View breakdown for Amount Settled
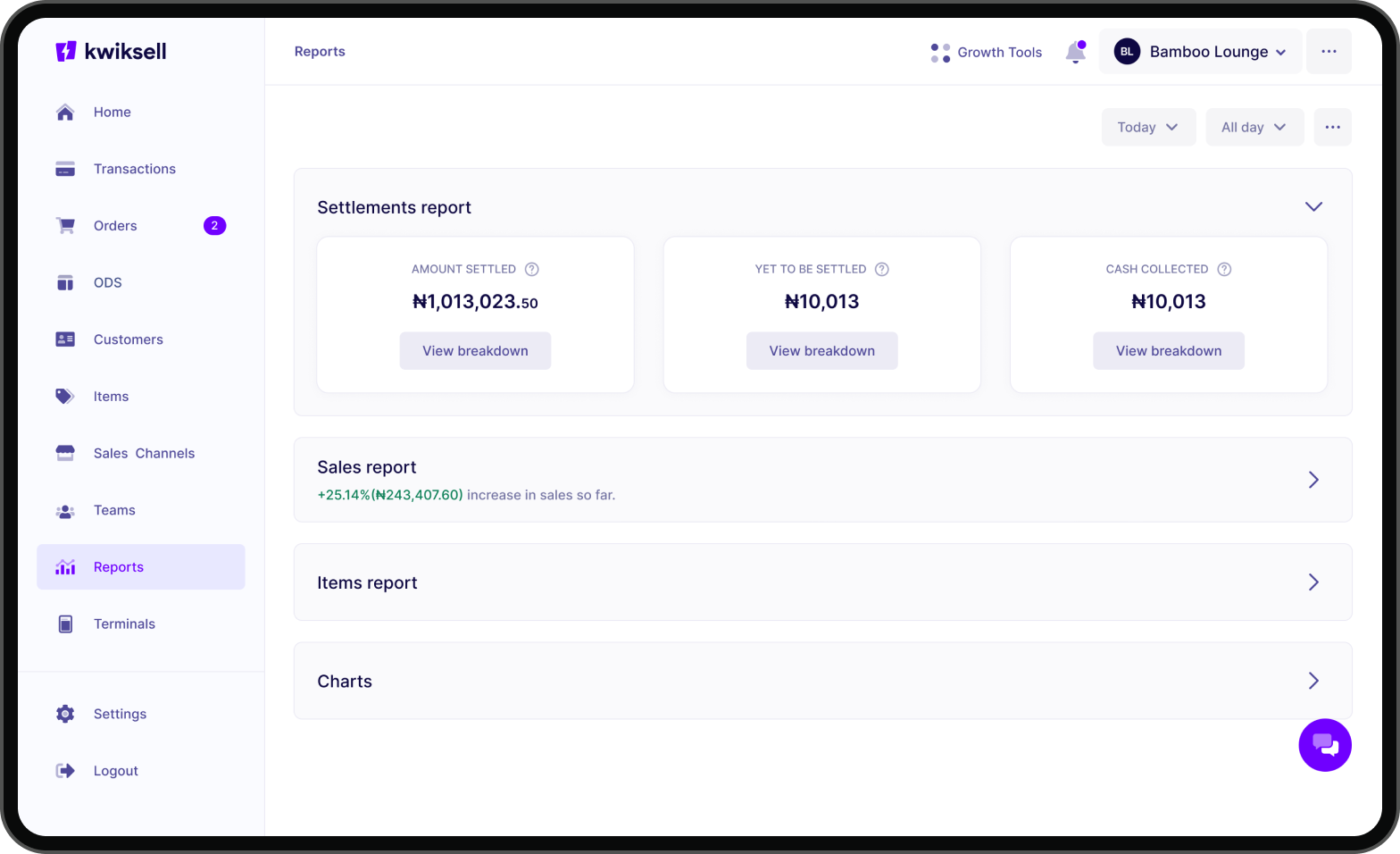Screen dimensions: 1400x854 tap(475, 351)
